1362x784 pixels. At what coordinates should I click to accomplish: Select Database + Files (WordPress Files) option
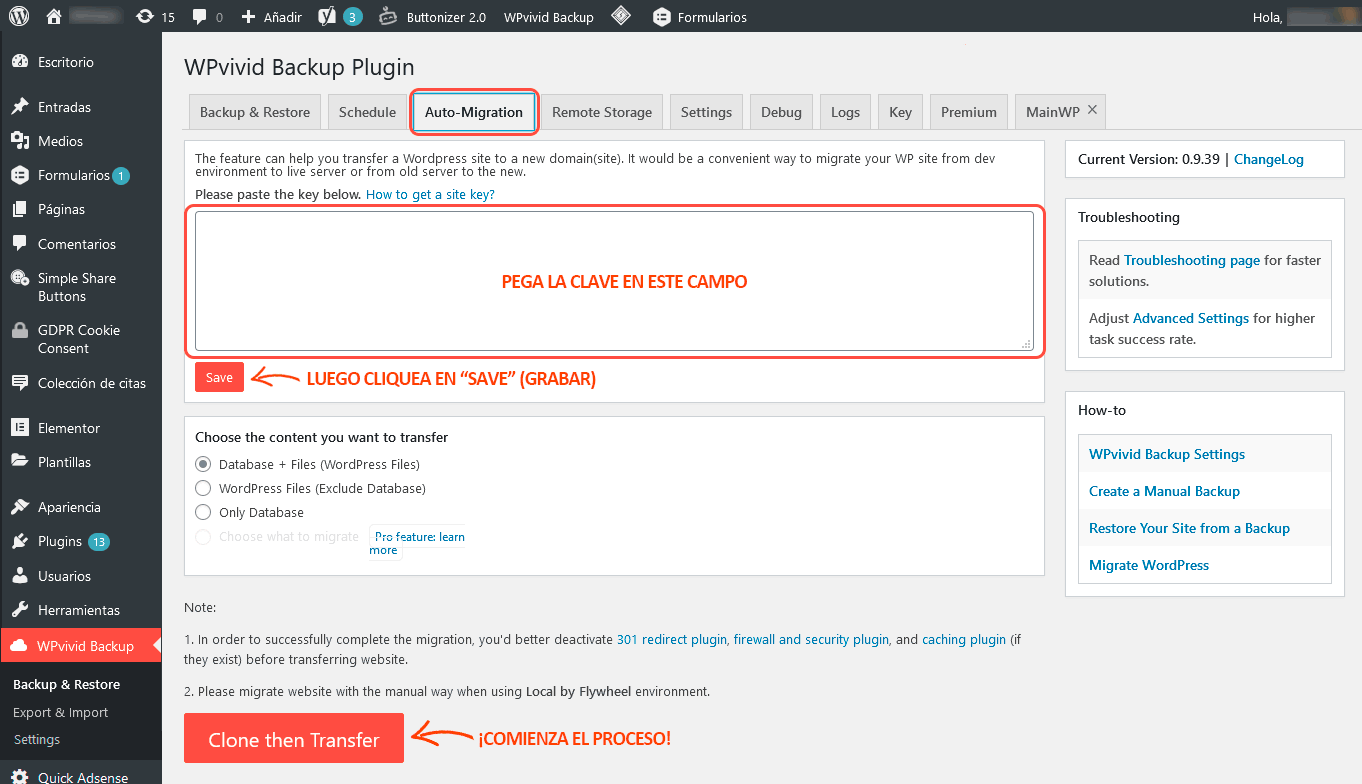[x=203, y=464]
